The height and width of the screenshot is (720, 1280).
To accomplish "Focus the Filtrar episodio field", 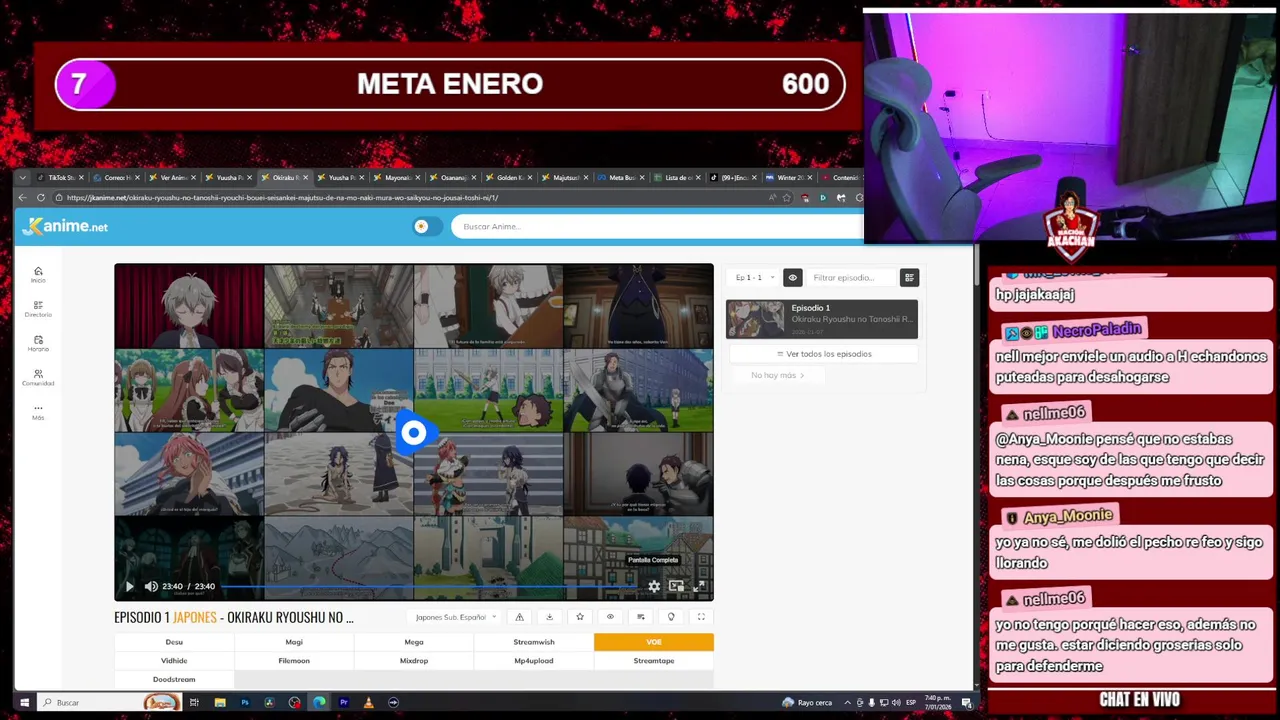I will coord(852,278).
